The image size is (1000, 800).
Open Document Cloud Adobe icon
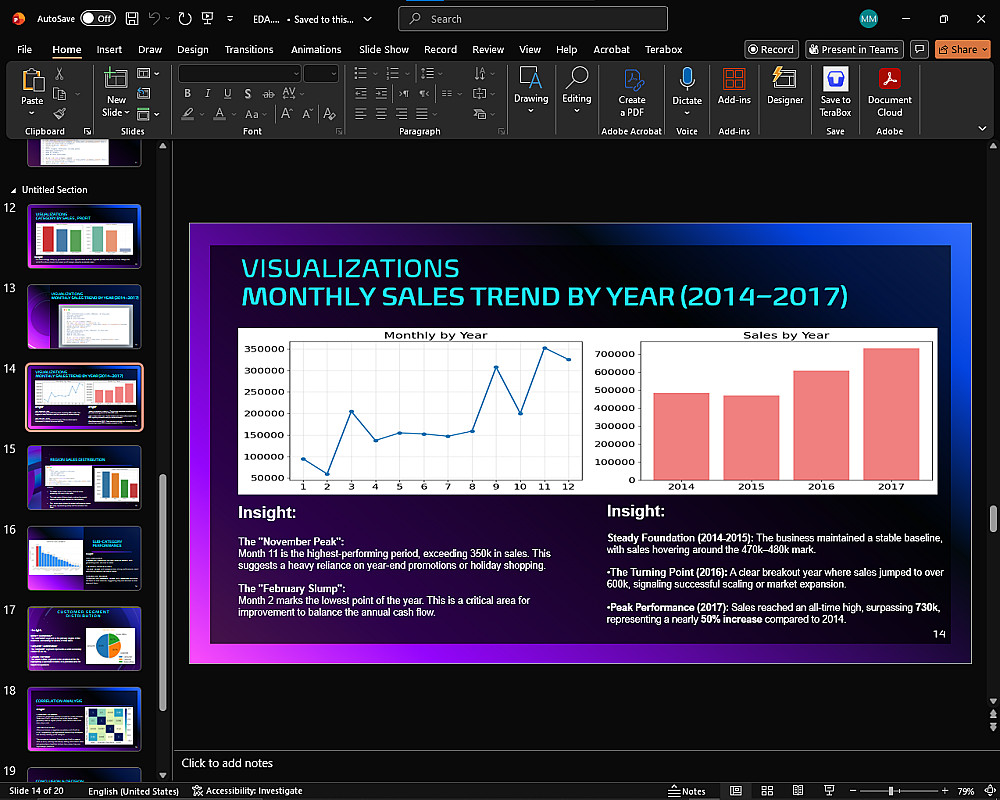[889, 80]
